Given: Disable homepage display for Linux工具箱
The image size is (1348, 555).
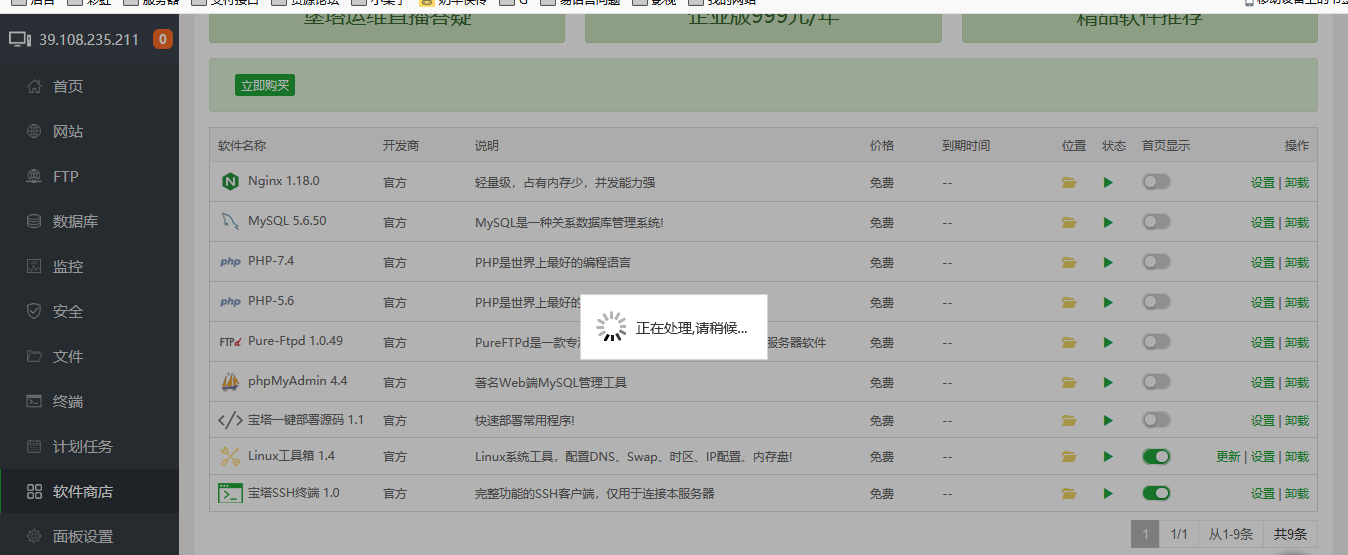Looking at the screenshot, I should pyautogui.click(x=1156, y=457).
